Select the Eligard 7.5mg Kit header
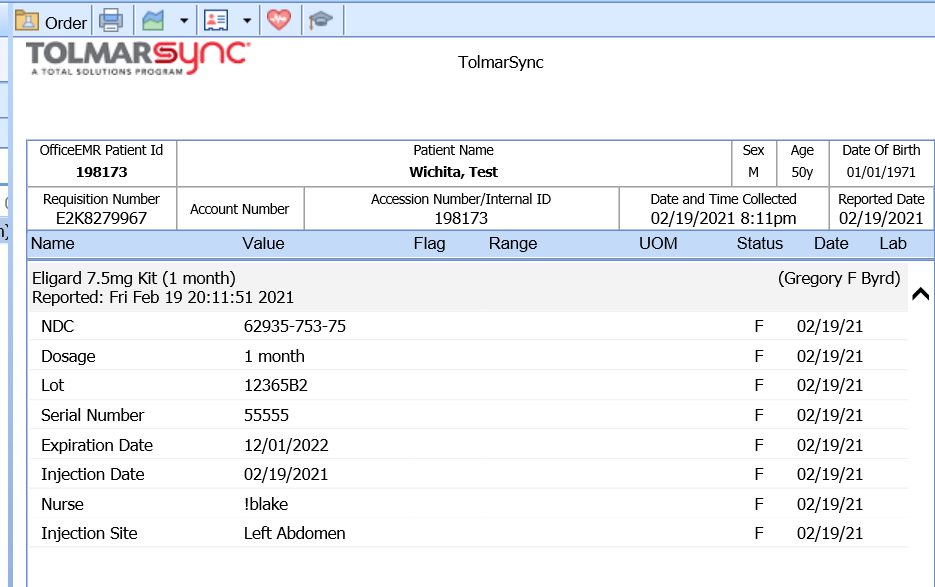 134,278
